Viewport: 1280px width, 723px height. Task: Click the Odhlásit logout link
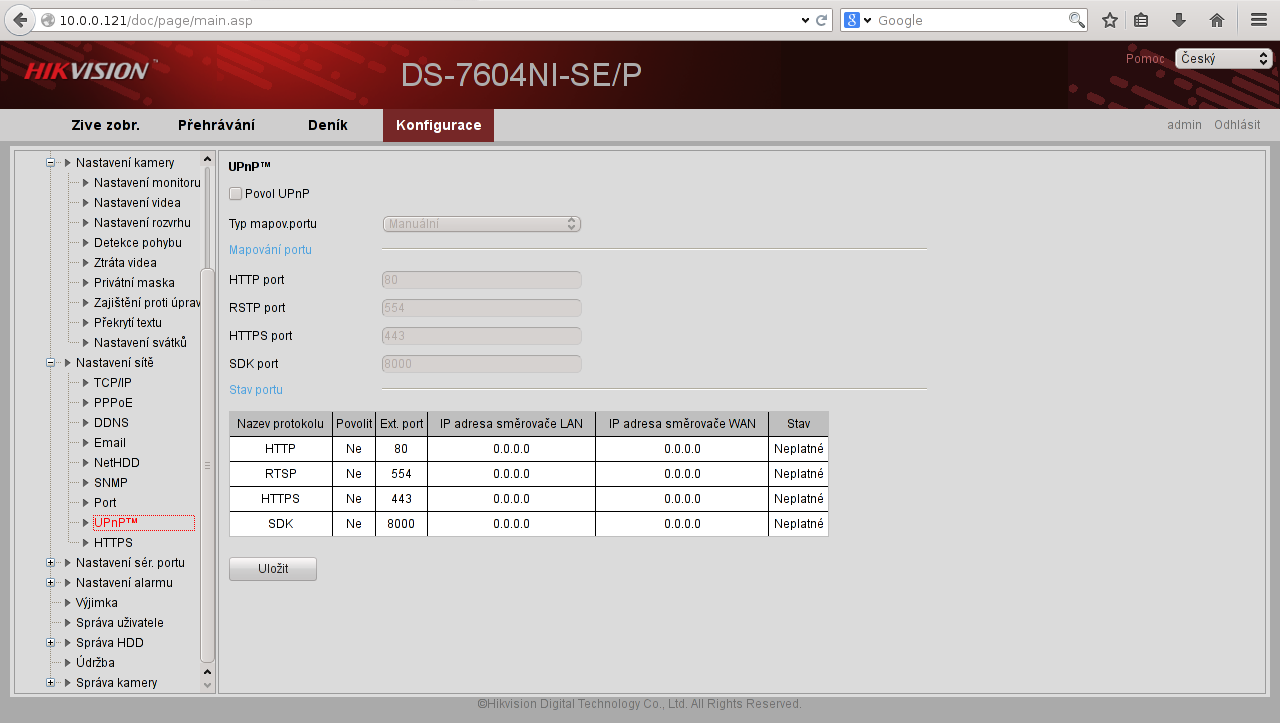1237,125
